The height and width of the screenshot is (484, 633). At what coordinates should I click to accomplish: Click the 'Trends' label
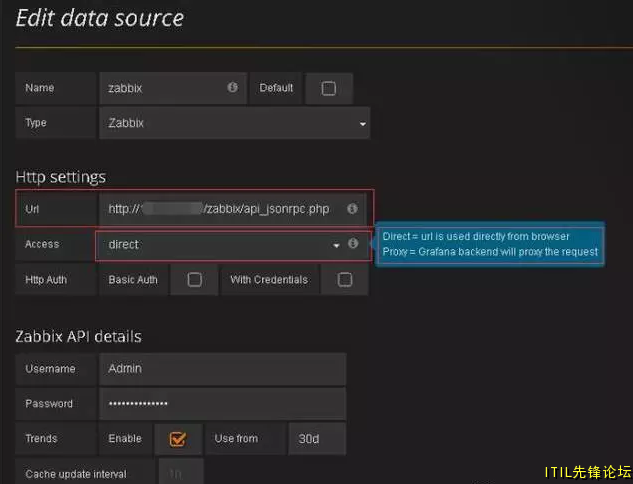(41, 438)
